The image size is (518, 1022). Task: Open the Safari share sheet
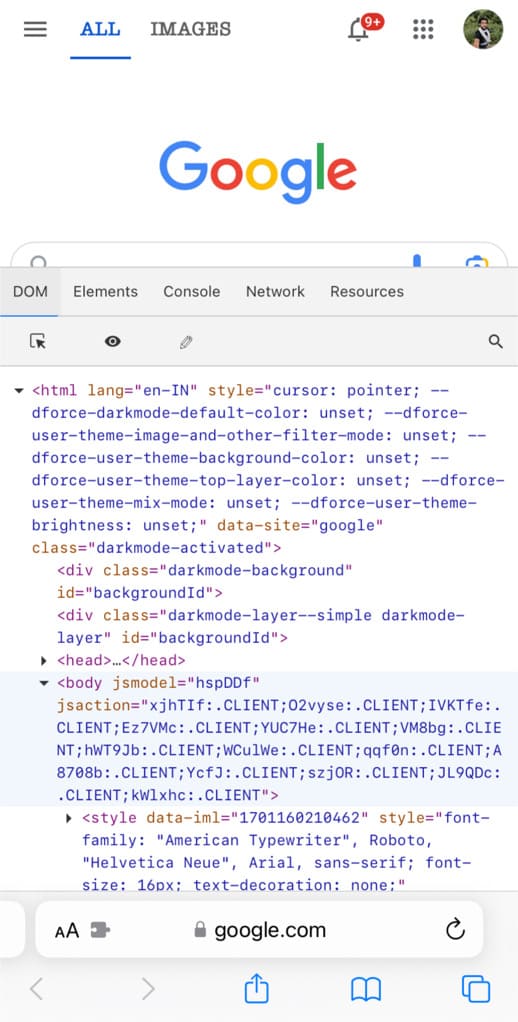[x=257, y=987]
